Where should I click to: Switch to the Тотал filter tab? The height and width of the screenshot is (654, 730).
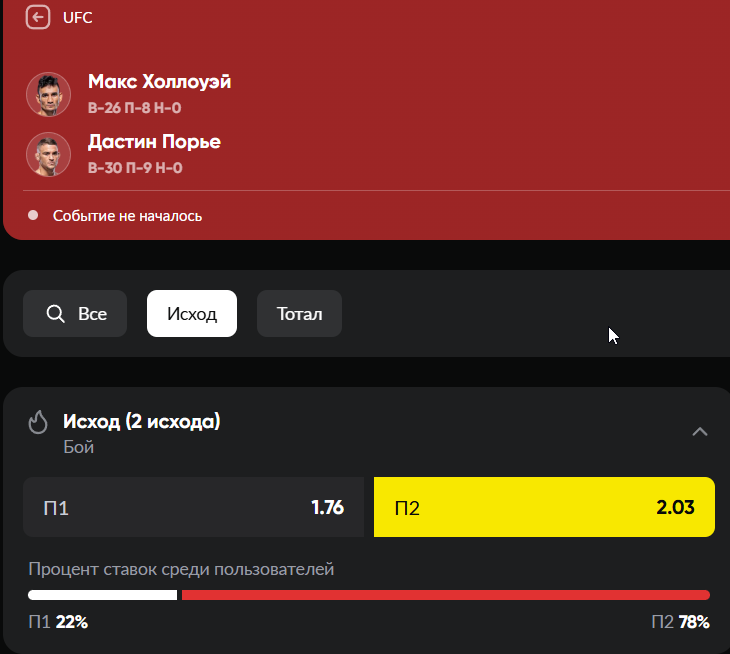[x=299, y=313]
